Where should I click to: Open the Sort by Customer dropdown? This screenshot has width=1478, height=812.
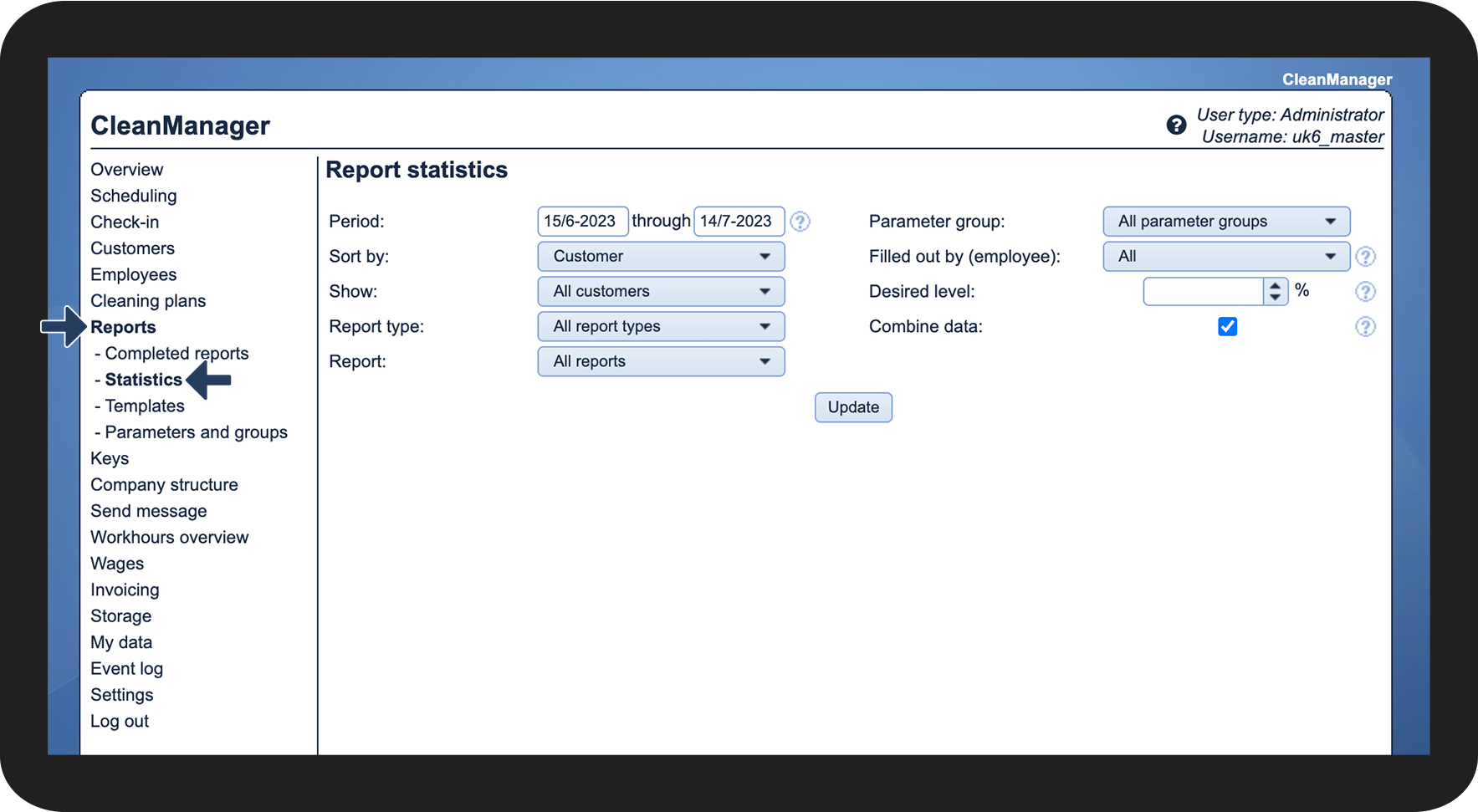(x=661, y=257)
